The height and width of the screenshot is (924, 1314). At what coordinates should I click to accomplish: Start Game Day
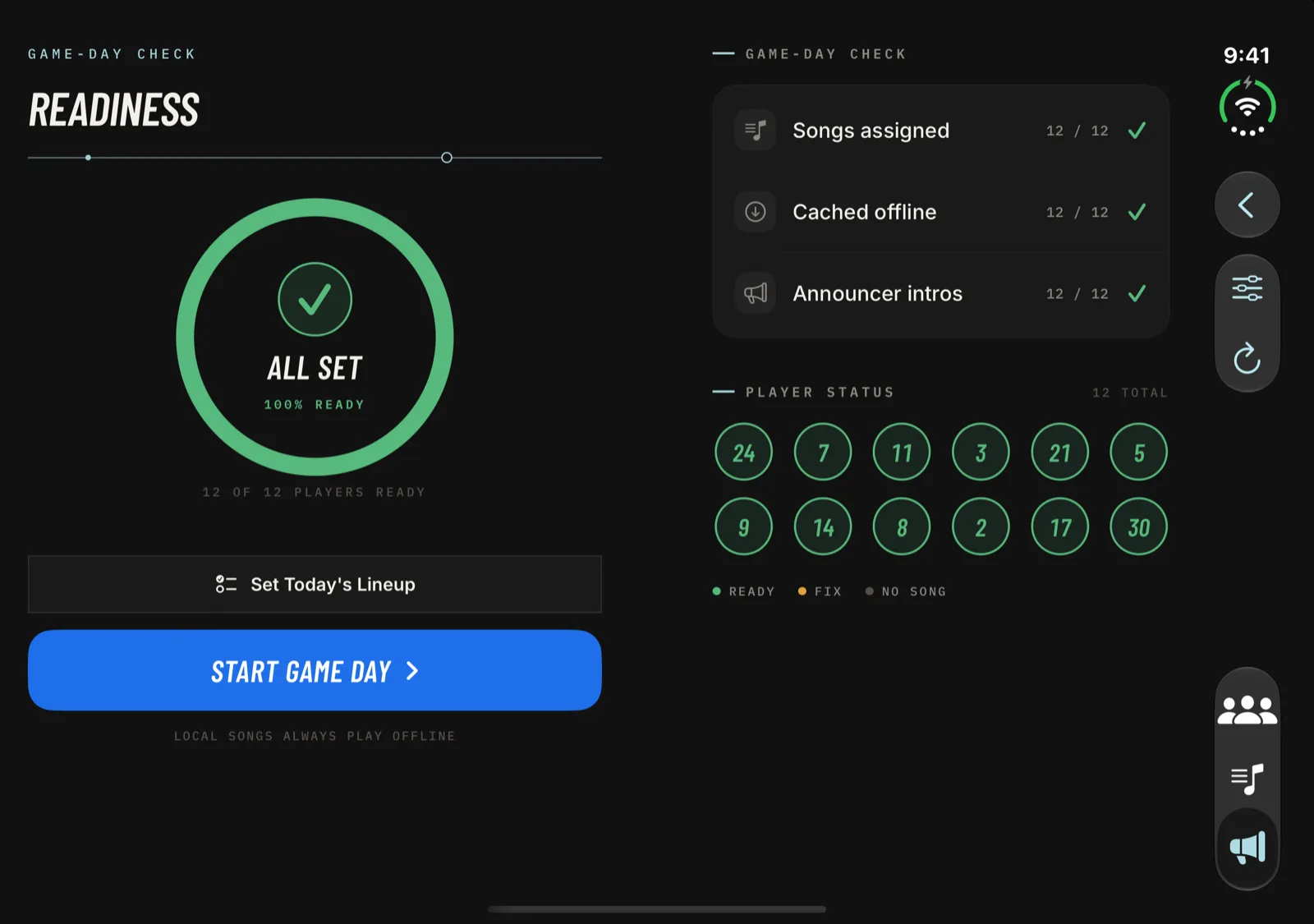pos(315,670)
